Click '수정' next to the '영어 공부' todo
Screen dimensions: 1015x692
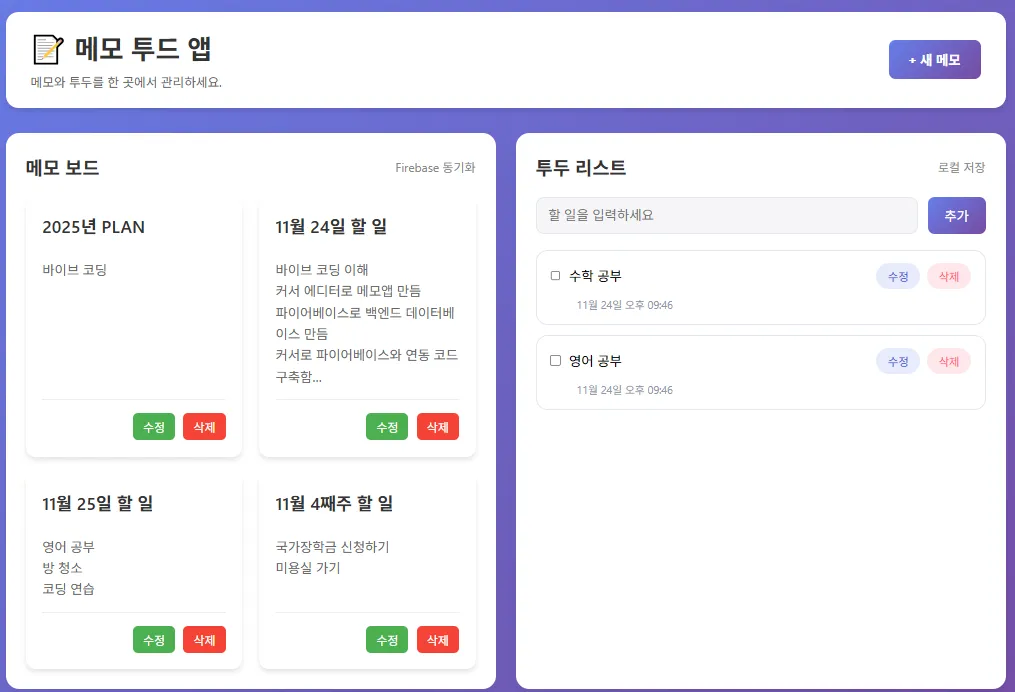897,361
